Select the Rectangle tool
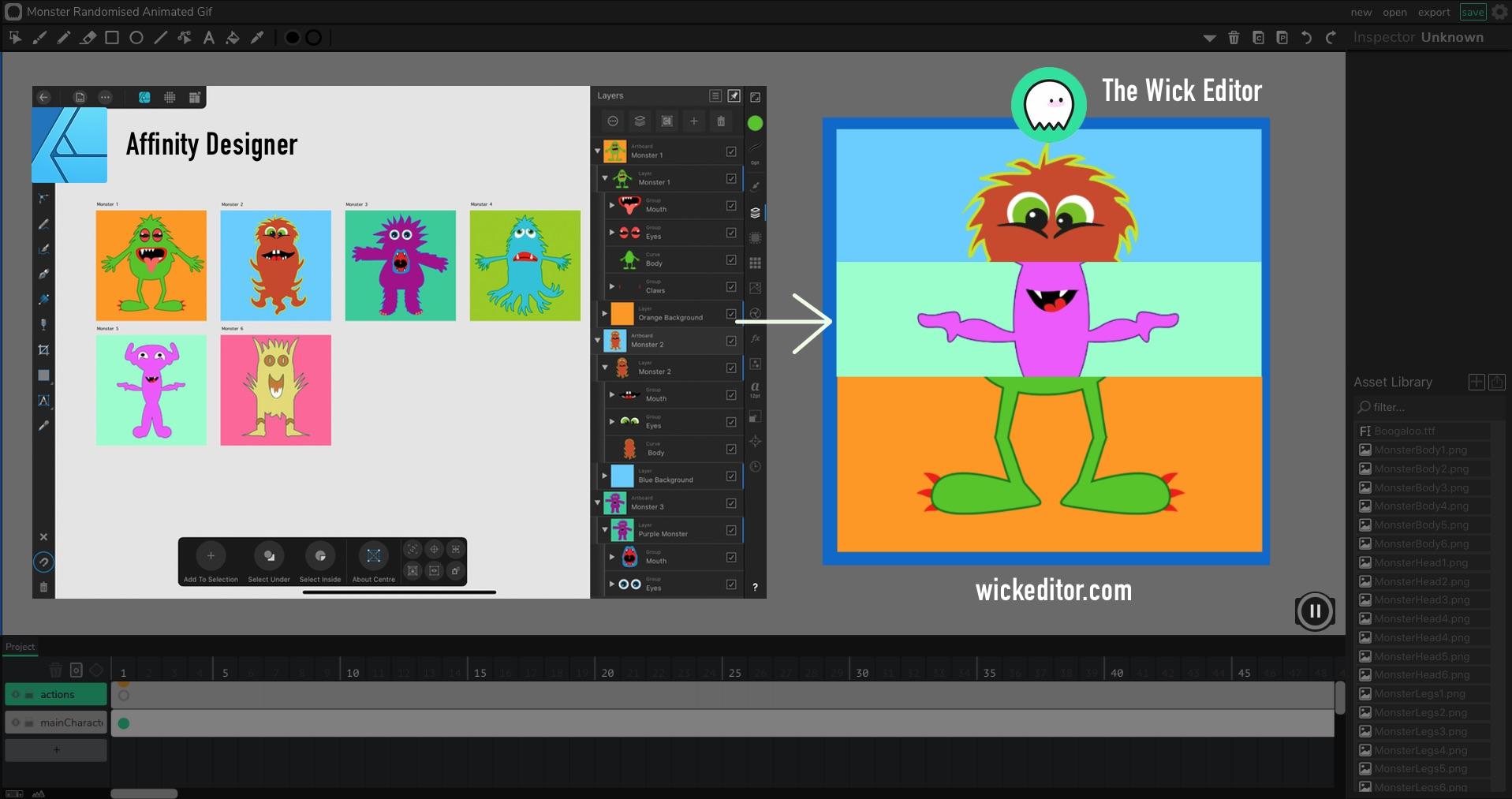The width and height of the screenshot is (1512, 799). coord(111,37)
